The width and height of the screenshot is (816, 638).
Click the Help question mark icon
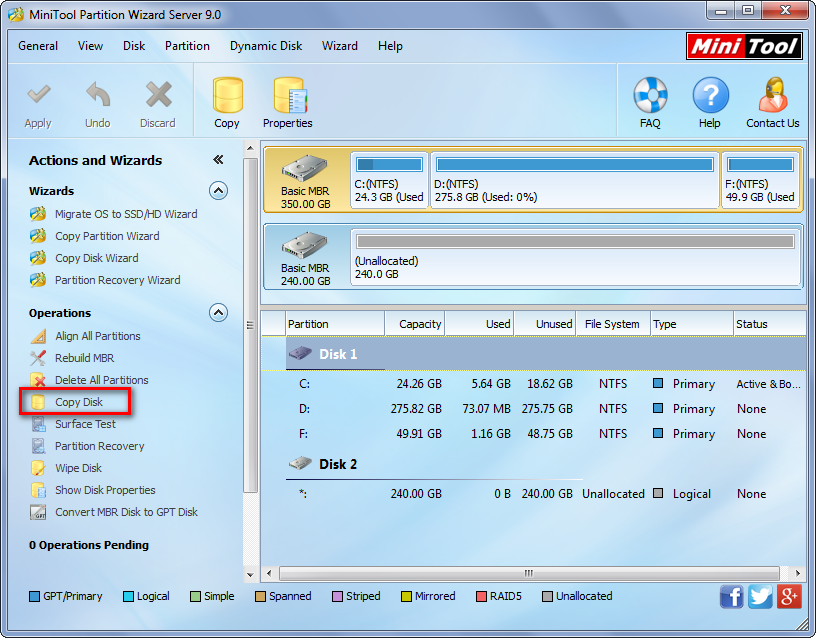(x=710, y=95)
